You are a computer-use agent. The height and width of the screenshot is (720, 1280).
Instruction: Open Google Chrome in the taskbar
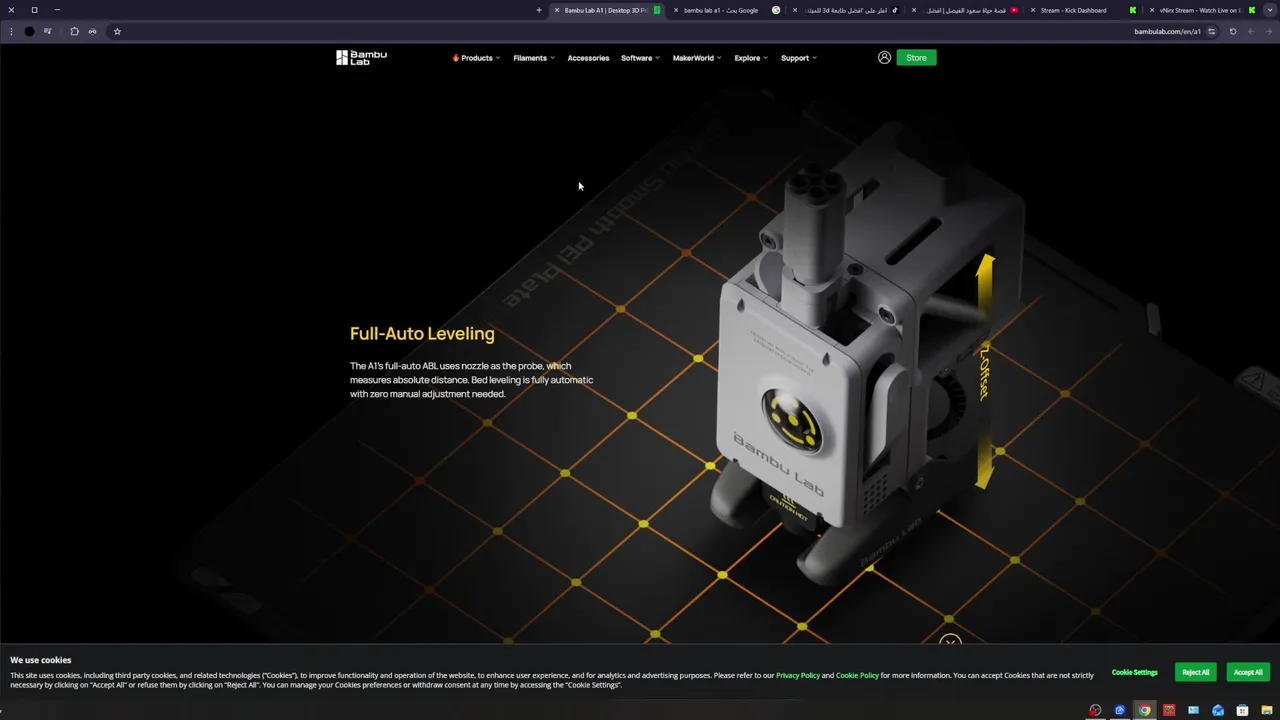point(1144,710)
